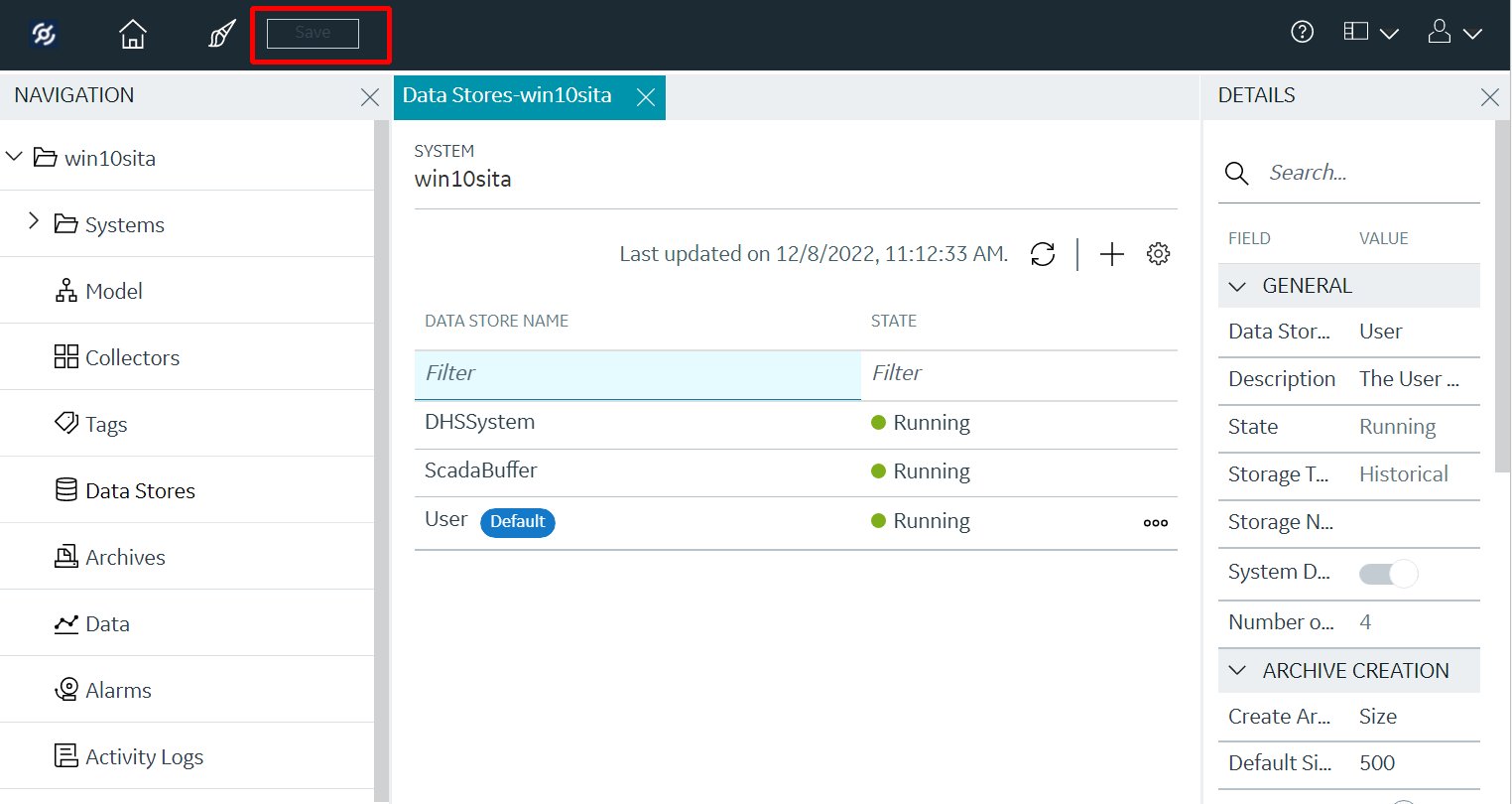This screenshot has width=1512, height=804.
Task: Click the Historian logo icon
Action: 44,35
